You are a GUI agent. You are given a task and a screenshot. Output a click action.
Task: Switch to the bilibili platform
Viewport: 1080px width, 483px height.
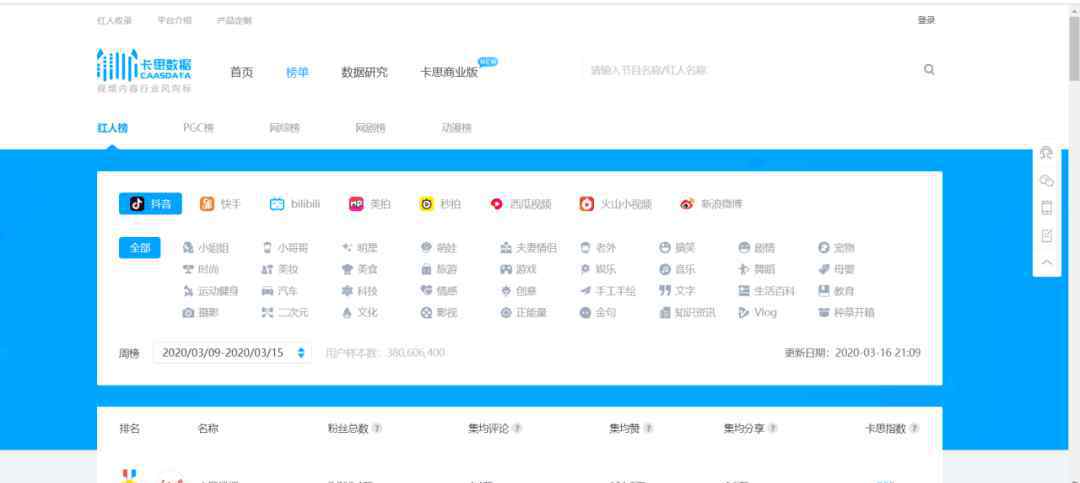(x=295, y=204)
